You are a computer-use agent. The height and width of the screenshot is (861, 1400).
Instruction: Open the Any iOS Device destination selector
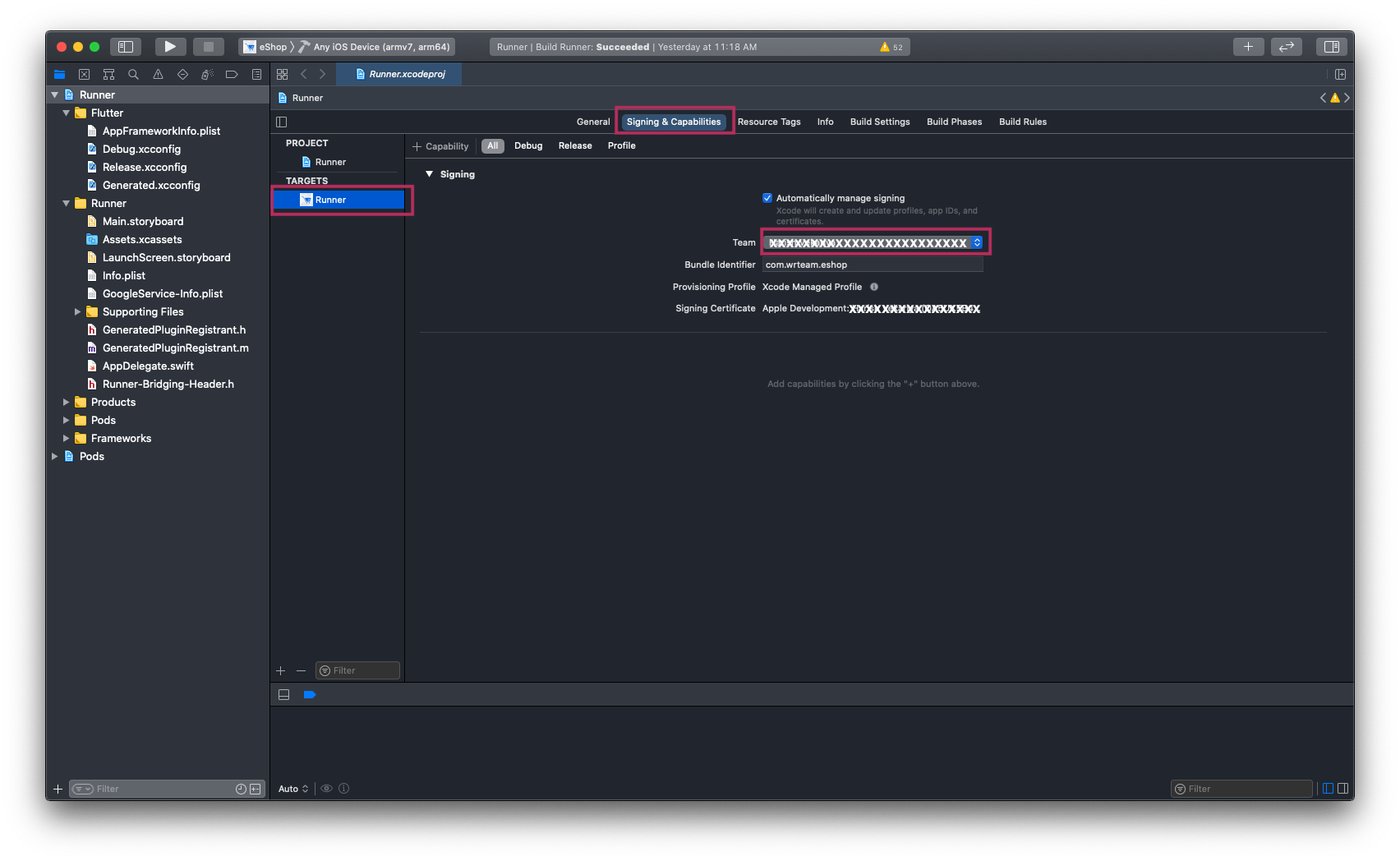(375, 47)
